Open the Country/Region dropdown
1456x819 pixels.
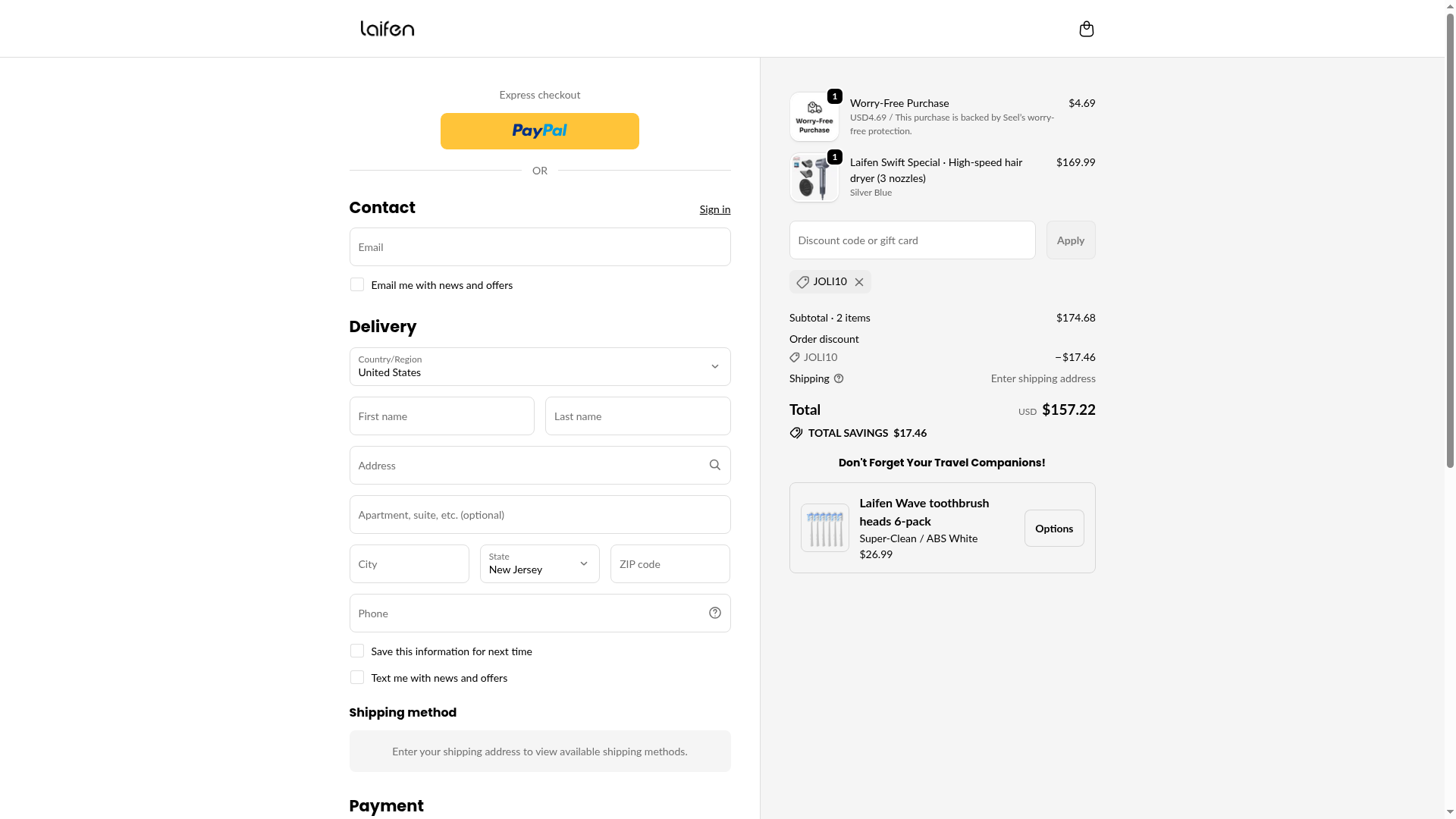[539, 366]
